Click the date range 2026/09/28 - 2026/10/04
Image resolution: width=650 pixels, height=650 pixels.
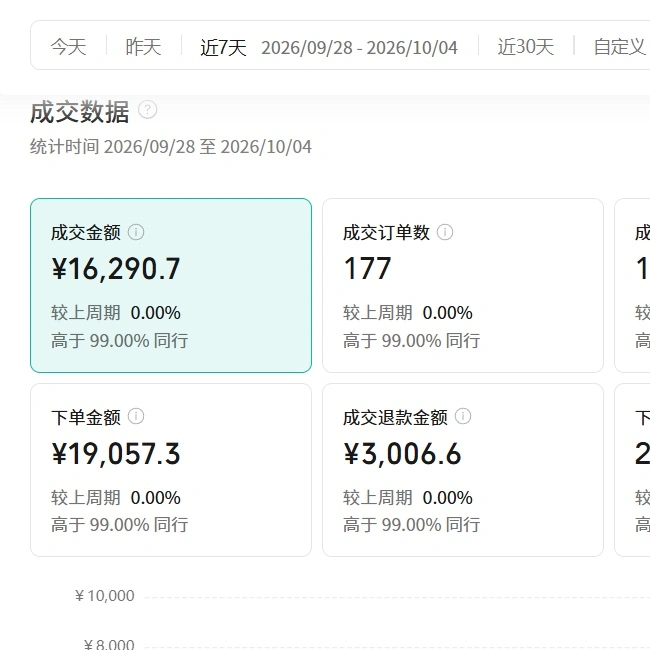(359, 48)
